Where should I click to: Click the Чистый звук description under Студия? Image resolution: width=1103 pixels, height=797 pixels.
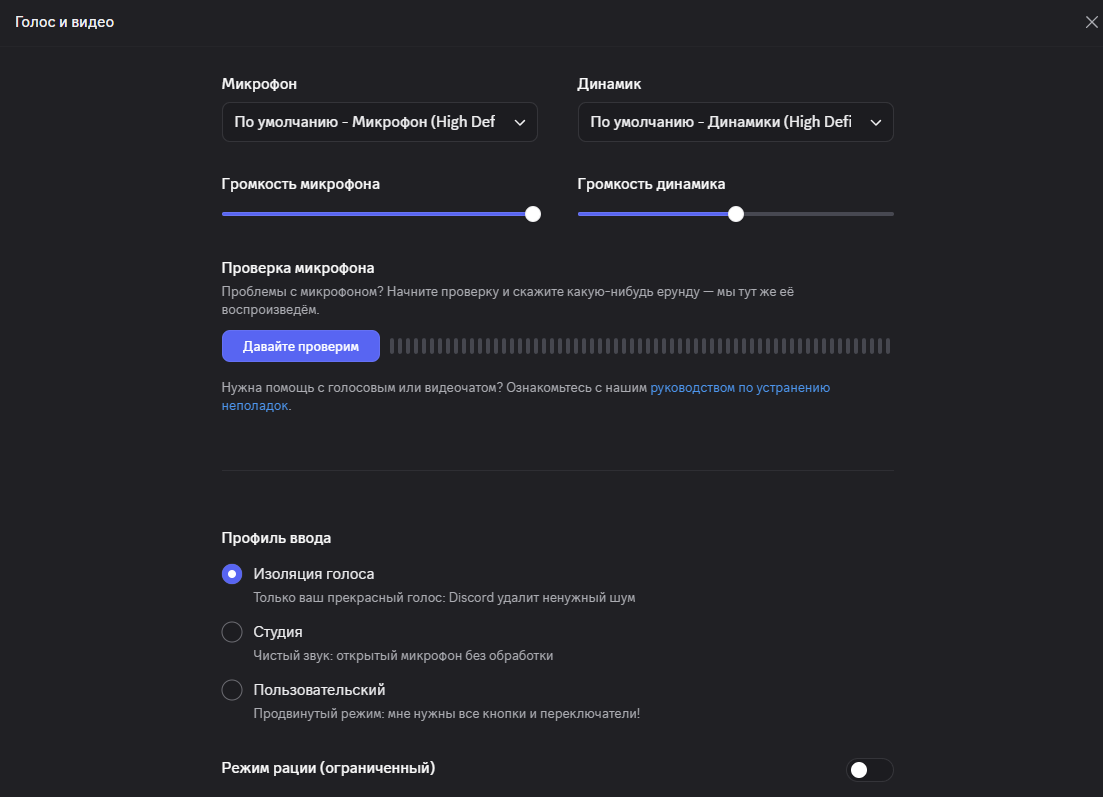(403, 656)
